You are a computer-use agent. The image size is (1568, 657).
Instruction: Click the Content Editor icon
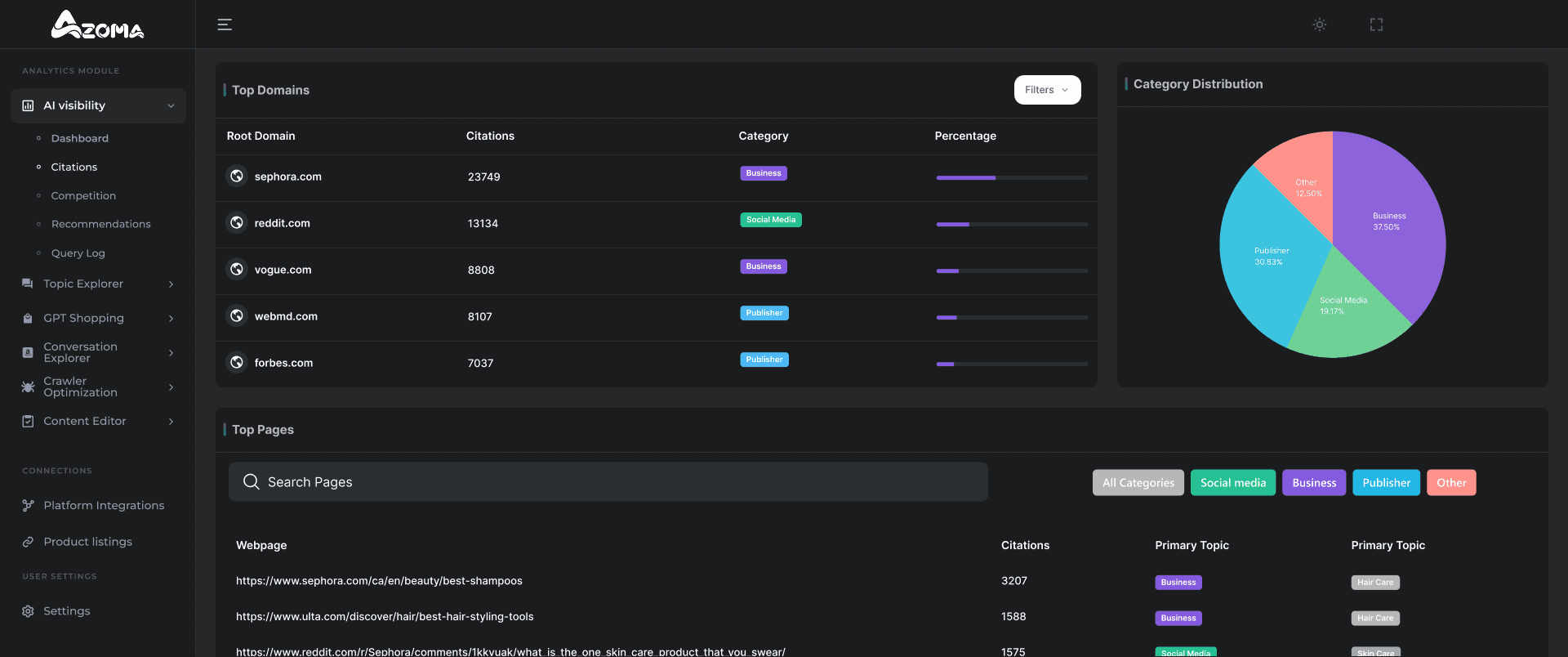point(28,421)
